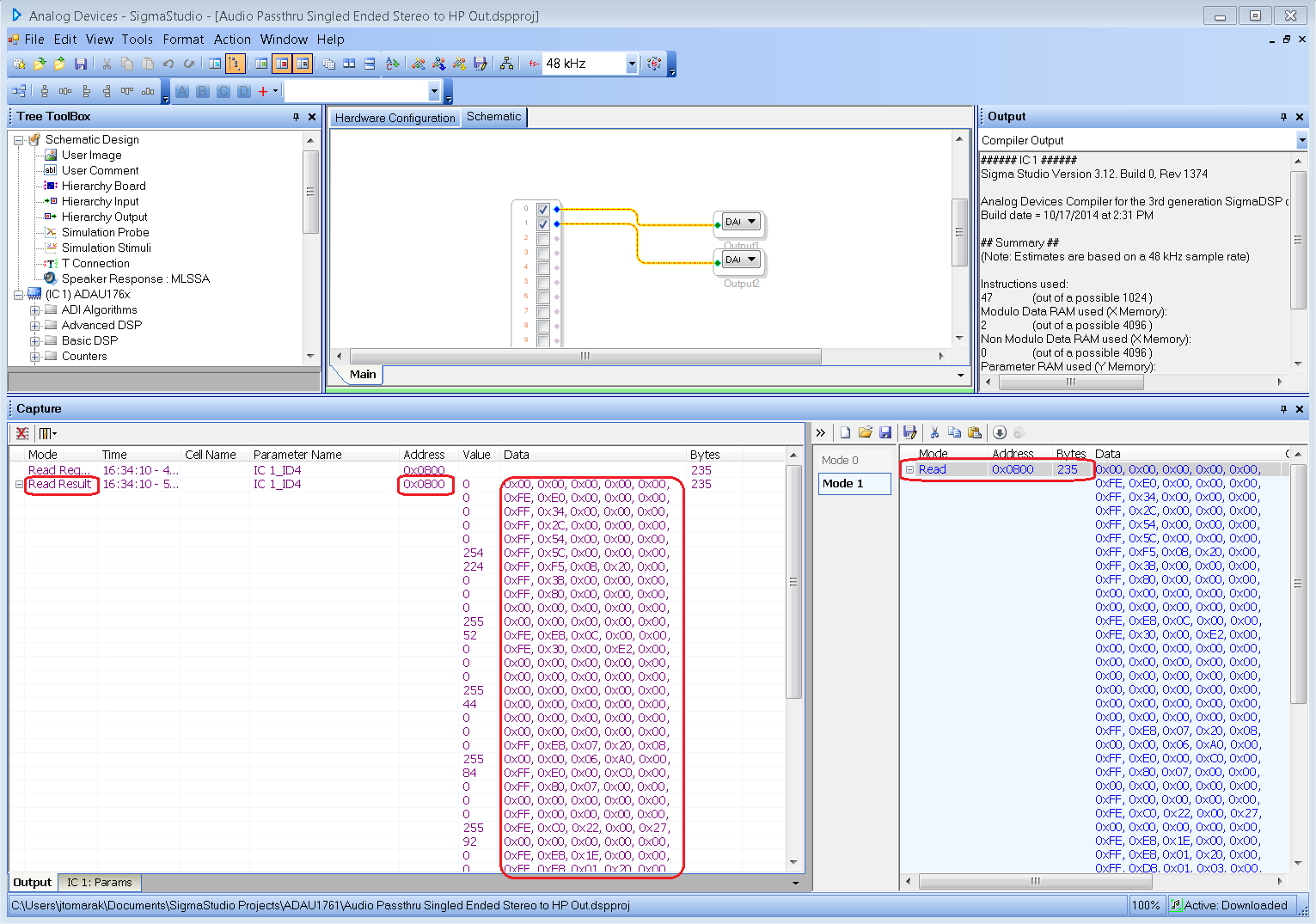Uncheck input channel 0 checkbox
The height and width of the screenshot is (924, 1316).
pos(543,209)
